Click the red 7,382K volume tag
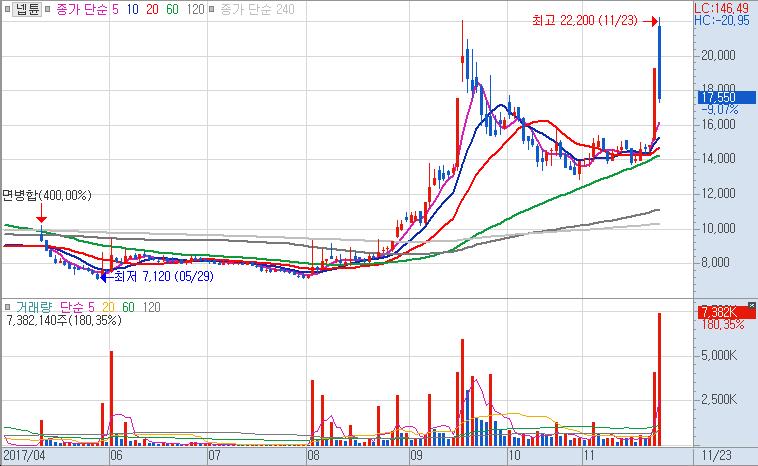 pos(727,313)
